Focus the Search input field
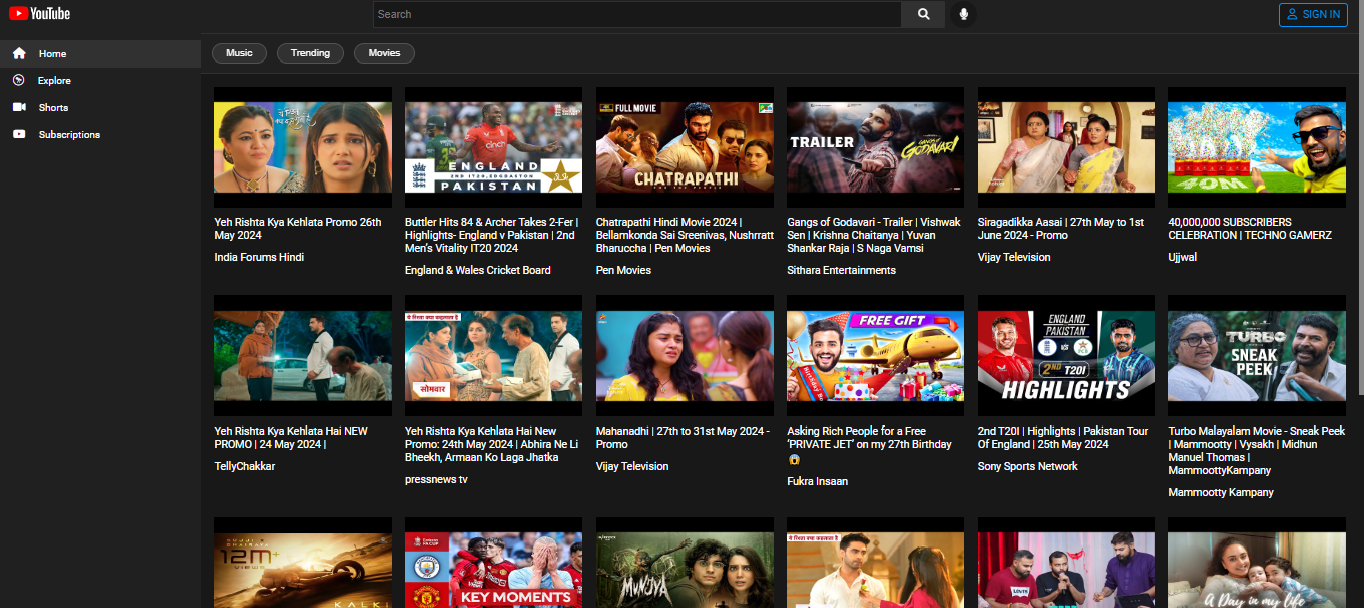This screenshot has height=608, width=1364. click(x=637, y=14)
